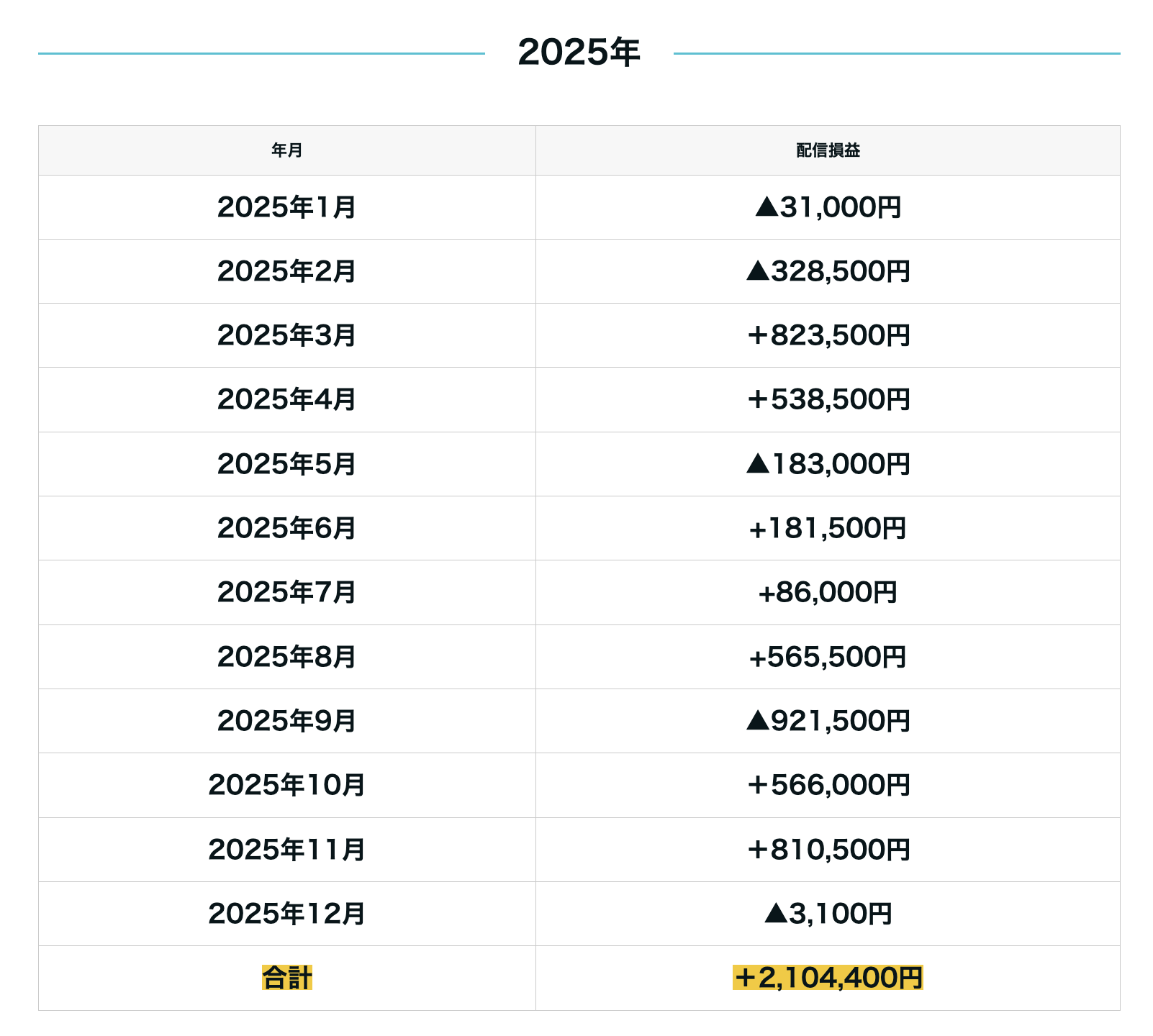This screenshot has width=1153, height=1036.
Task: Select the 2025年10月 row label
Action: click(x=286, y=785)
